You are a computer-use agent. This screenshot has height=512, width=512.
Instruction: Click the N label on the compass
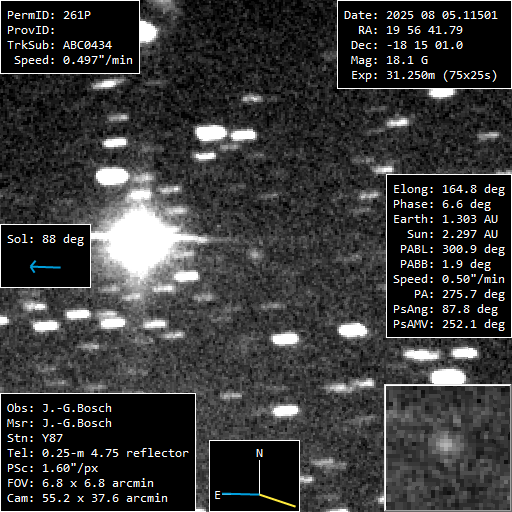(259, 453)
